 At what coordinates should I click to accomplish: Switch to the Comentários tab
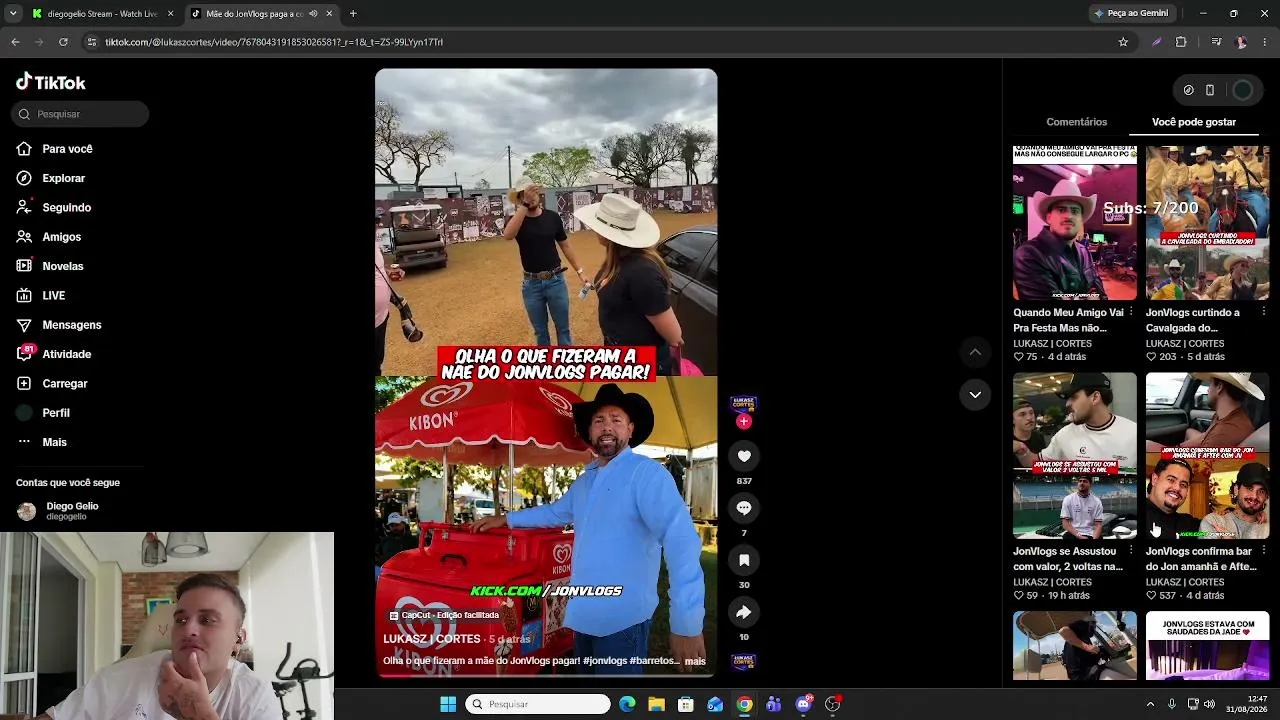click(1077, 122)
